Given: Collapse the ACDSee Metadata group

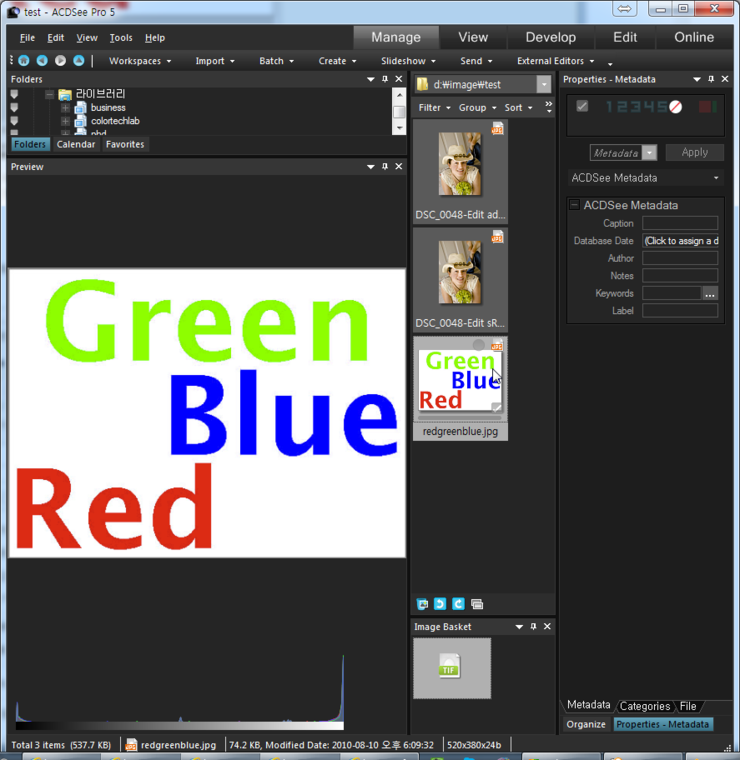Looking at the screenshot, I should click(x=575, y=205).
